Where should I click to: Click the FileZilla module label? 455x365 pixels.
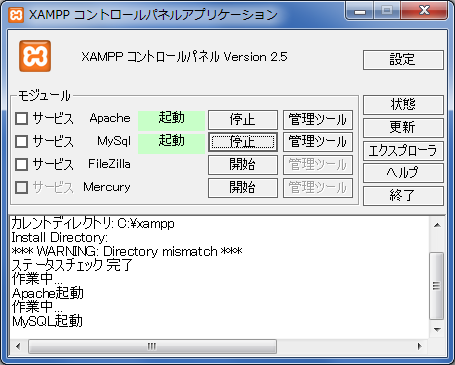click(x=109, y=164)
